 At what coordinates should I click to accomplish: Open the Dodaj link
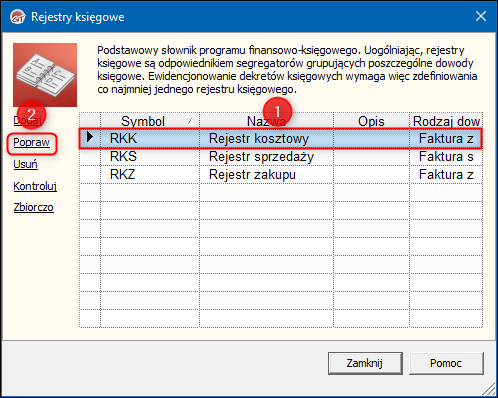(27, 120)
